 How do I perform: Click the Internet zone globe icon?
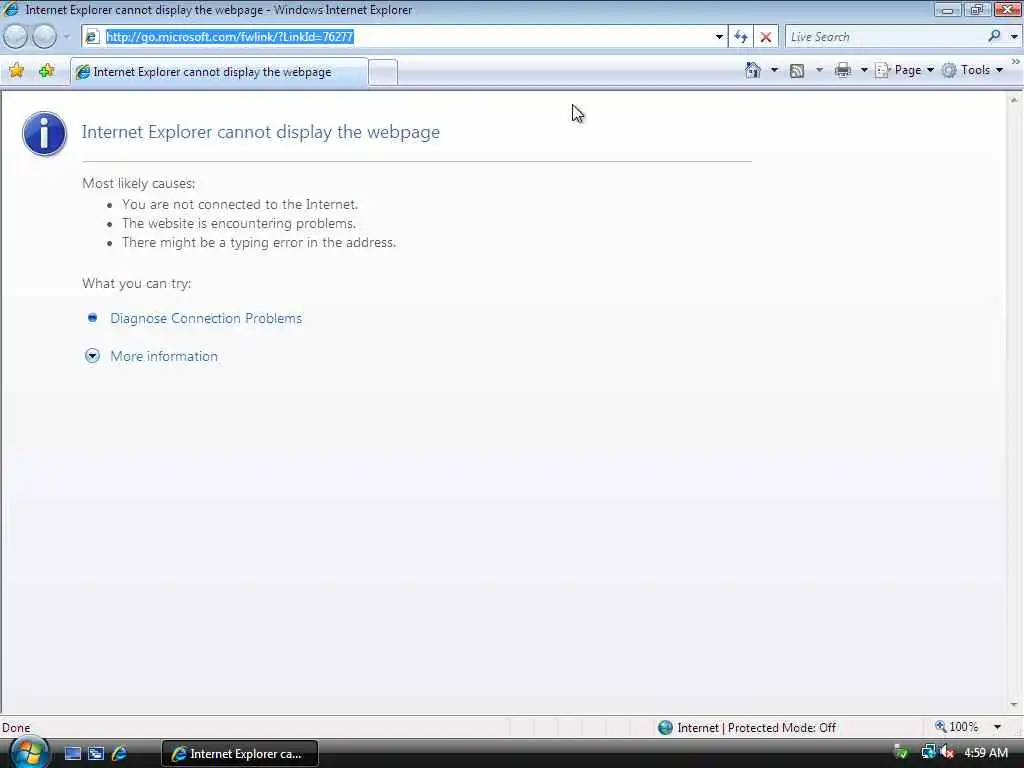coord(665,728)
